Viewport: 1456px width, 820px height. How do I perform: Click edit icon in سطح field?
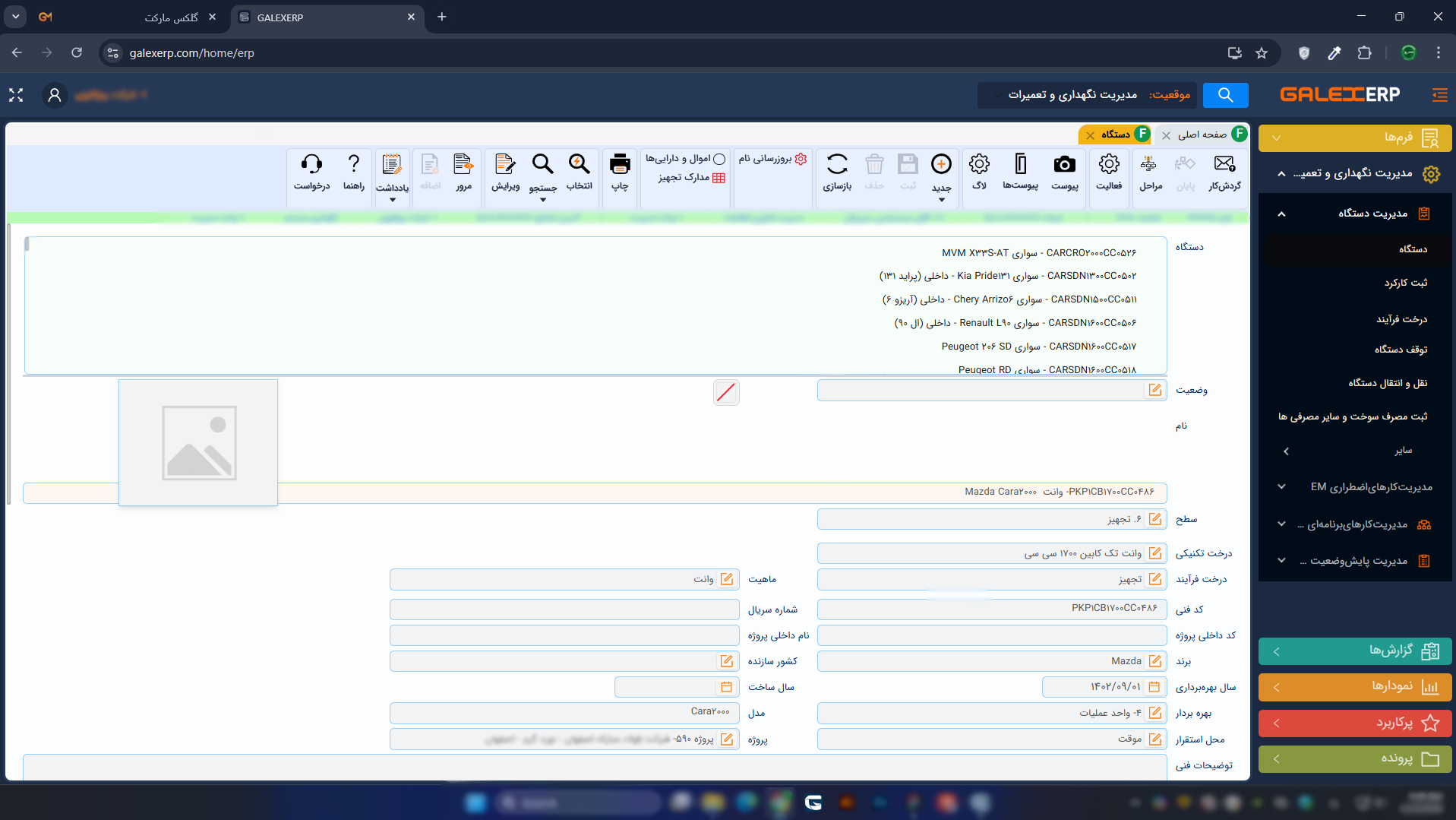(1154, 519)
